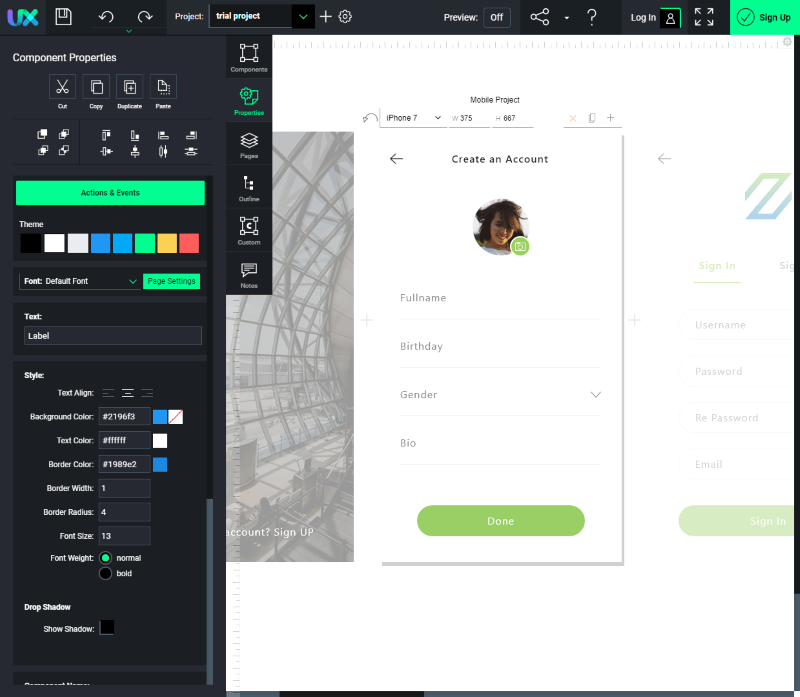Click the Duplicate component icon
The image size is (800, 697).
point(129,87)
